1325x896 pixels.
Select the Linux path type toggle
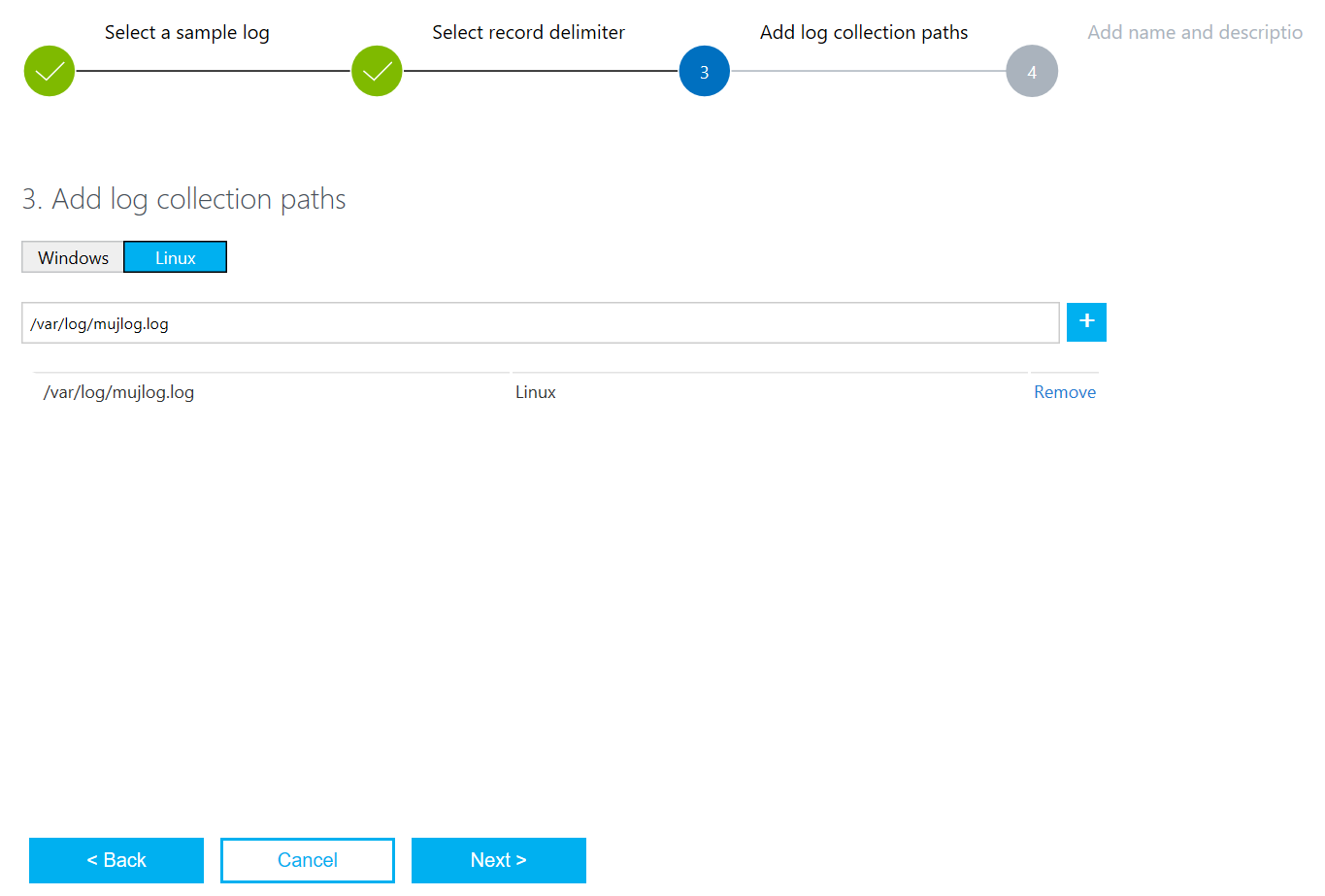(x=176, y=257)
